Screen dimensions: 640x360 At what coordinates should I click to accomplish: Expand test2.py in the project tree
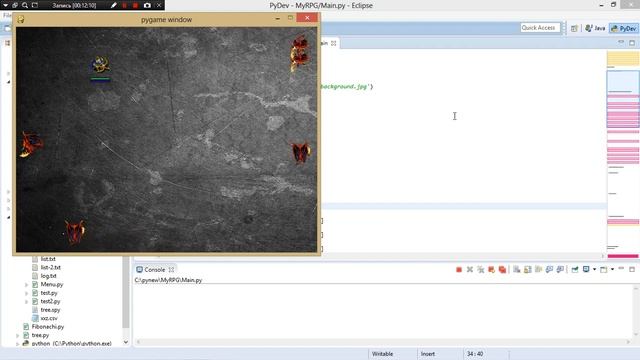click(x=27, y=302)
